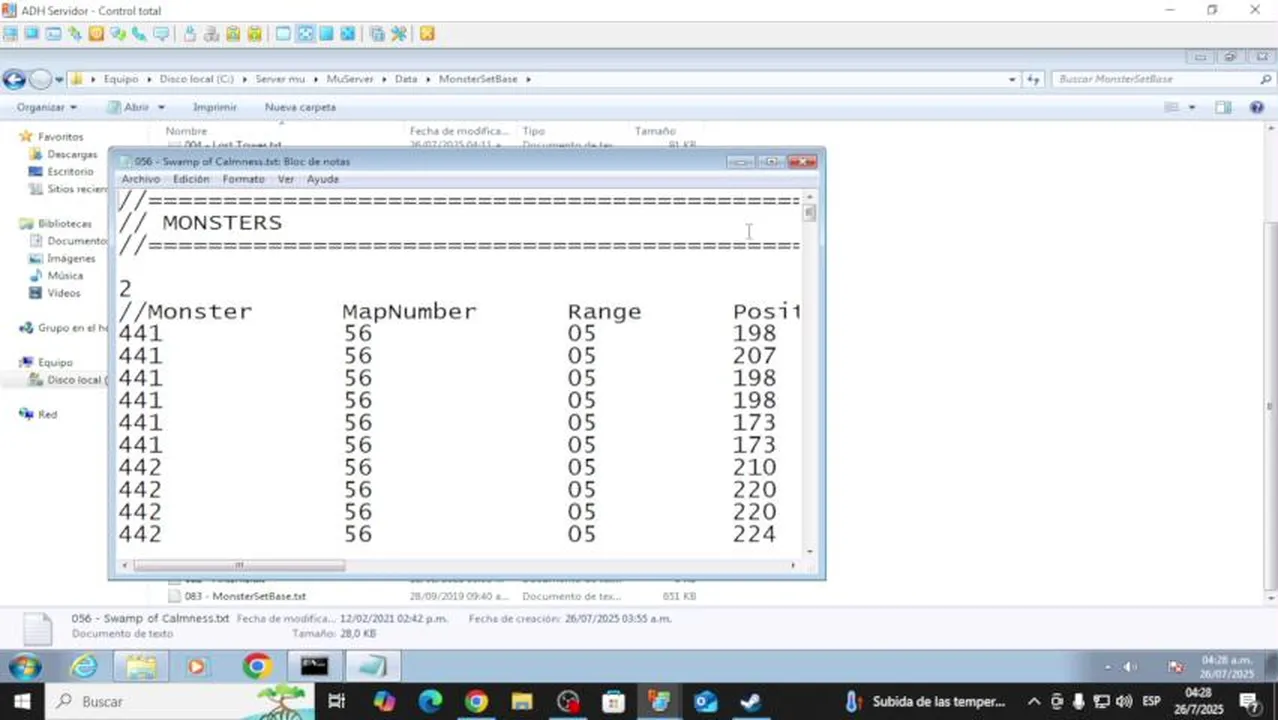The width and height of the screenshot is (1278, 720).
Task: Open the command prompt on the remote taskbar
Action: point(314,666)
